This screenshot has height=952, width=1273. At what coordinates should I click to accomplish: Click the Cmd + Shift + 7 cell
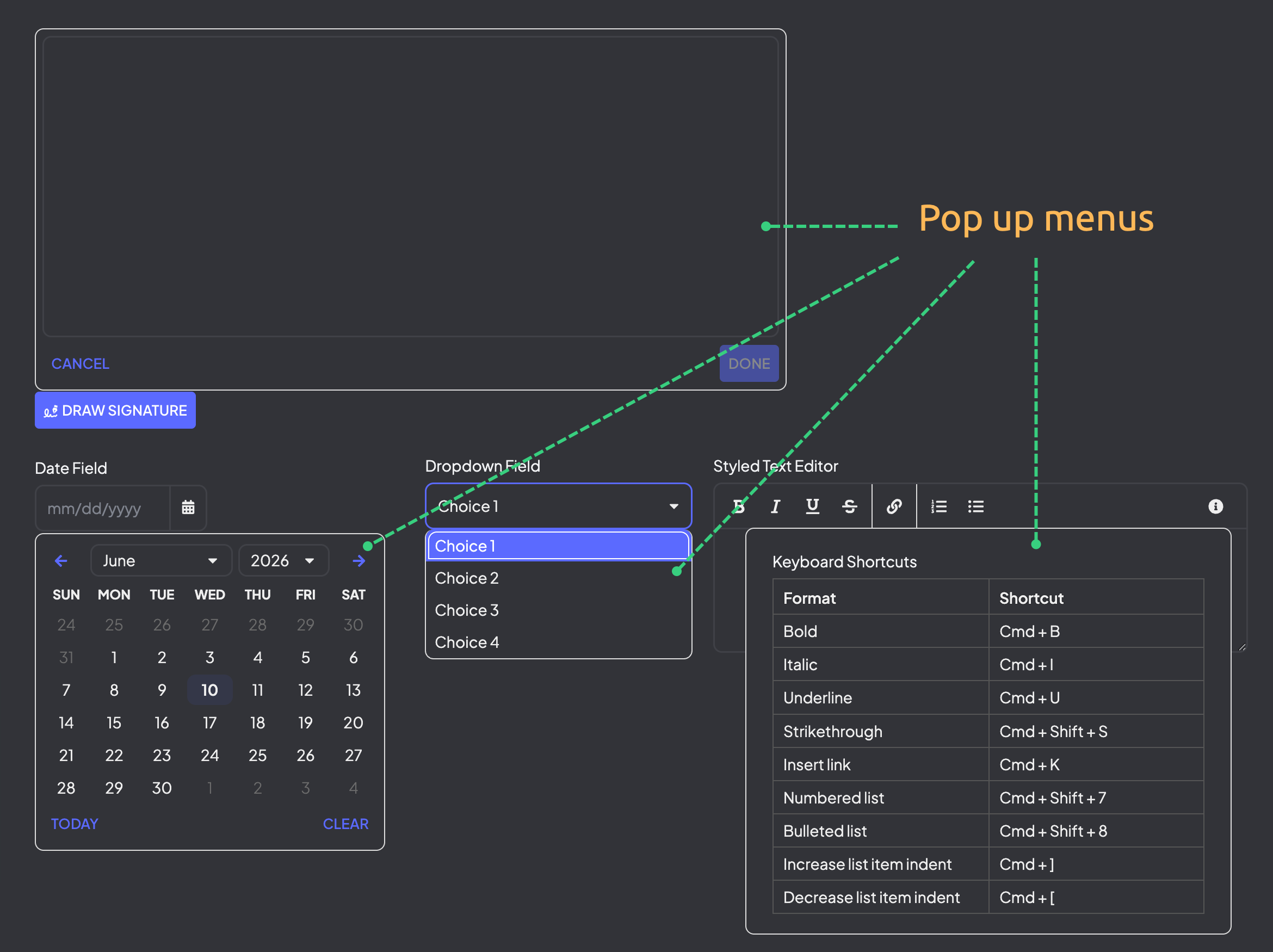(x=1096, y=798)
